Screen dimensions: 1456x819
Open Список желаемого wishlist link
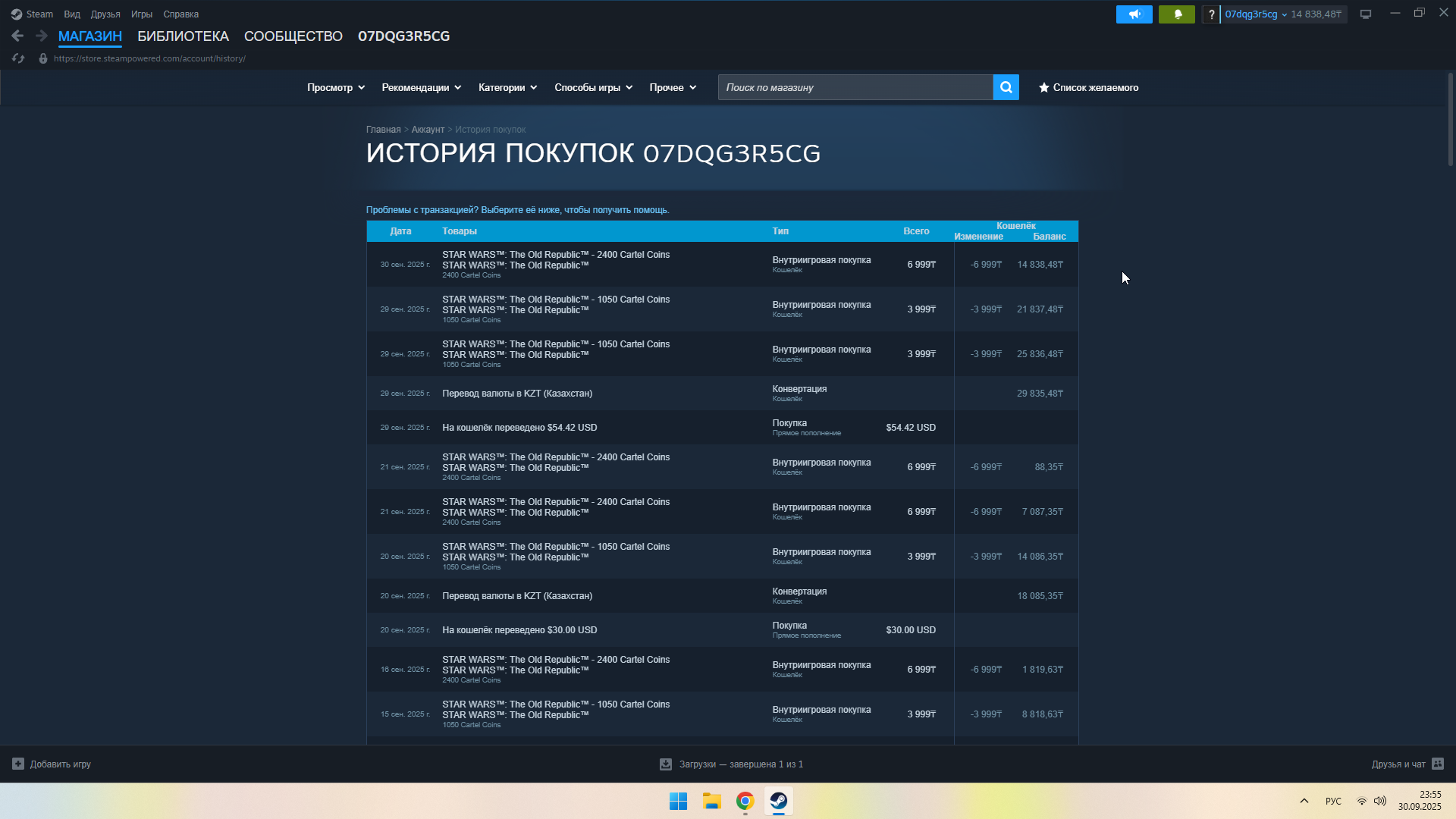(x=1088, y=88)
